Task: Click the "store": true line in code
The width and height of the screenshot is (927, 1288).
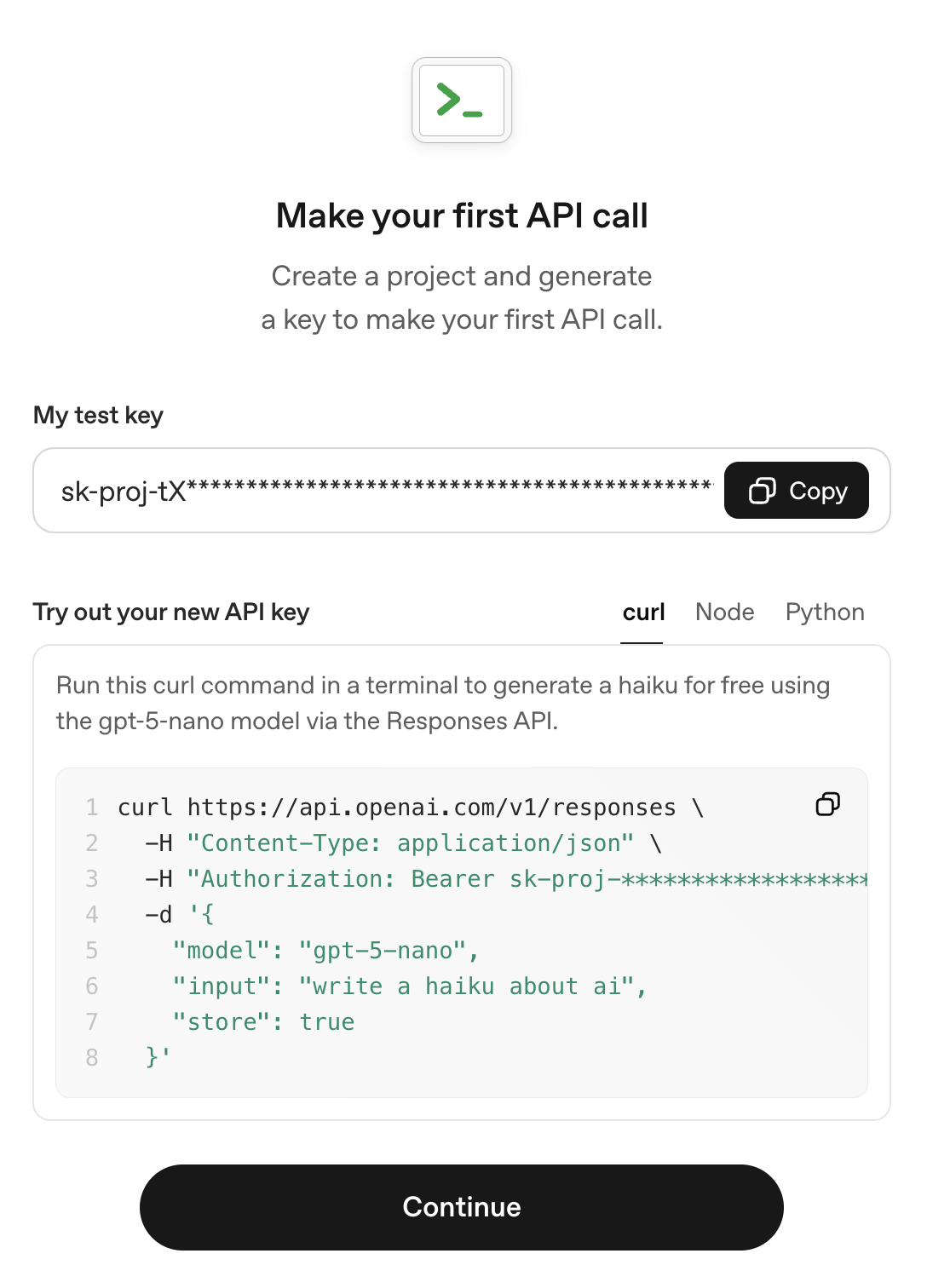Action: (x=263, y=1022)
